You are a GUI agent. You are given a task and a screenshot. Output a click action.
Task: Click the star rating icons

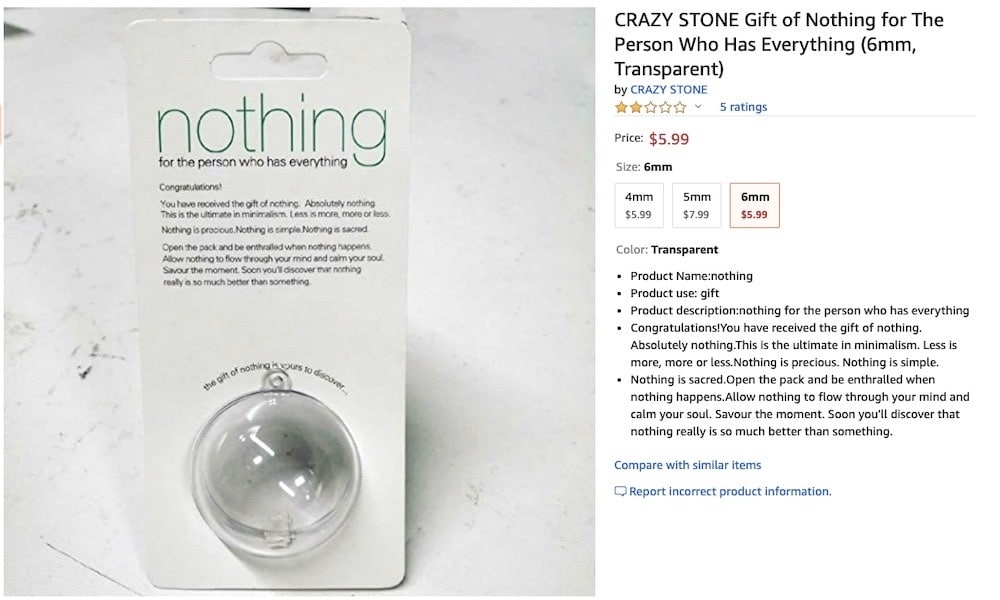pyautogui.click(x=651, y=107)
